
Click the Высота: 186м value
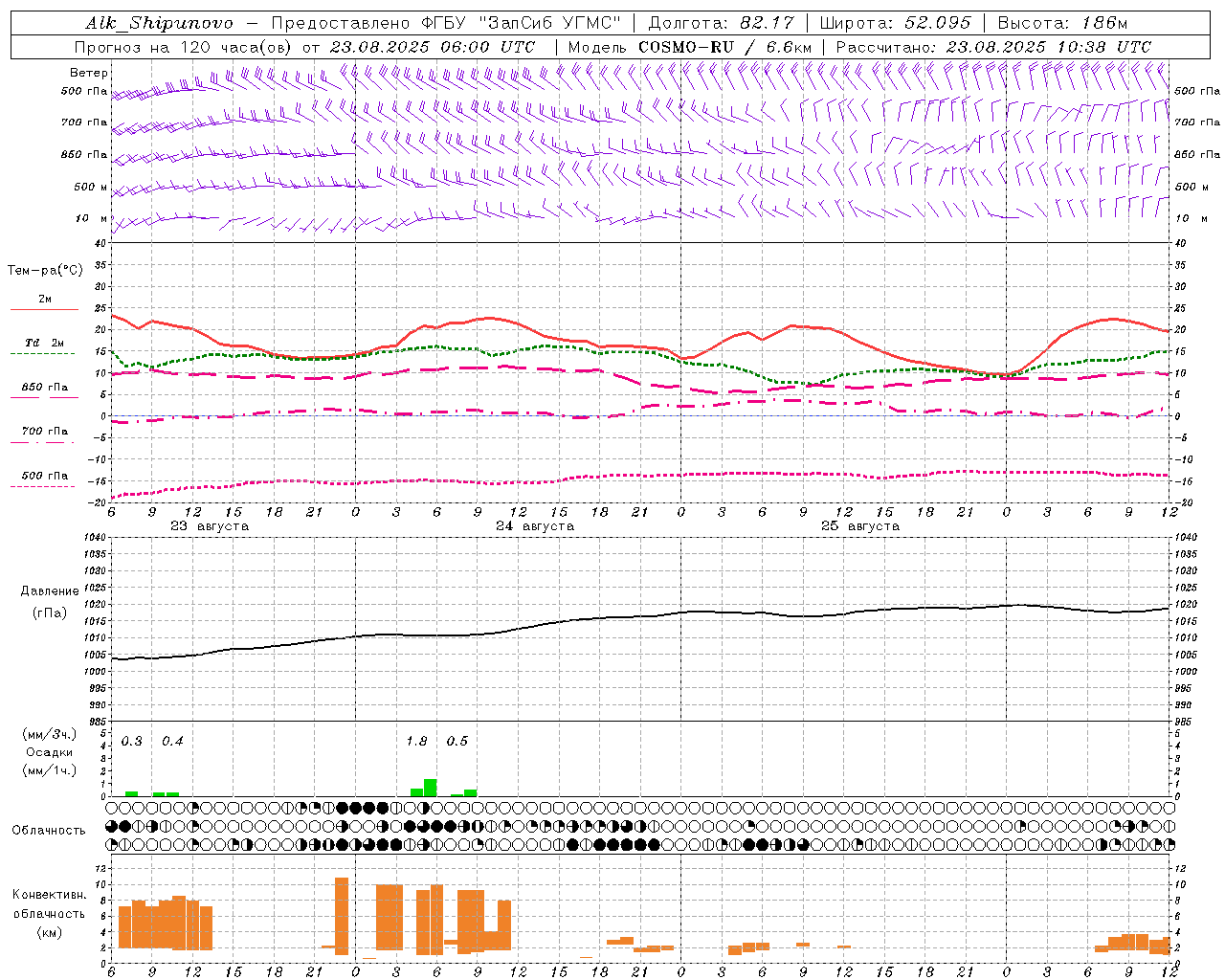pyautogui.click(x=1062, y=23)
